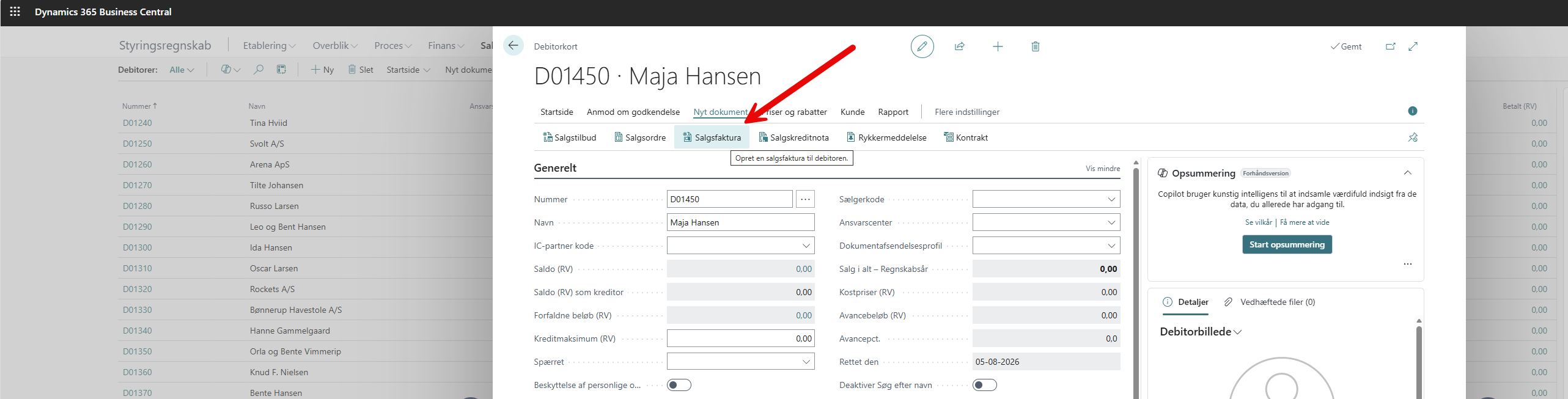Open the Spærret dropdown

click(x=806, y=362)
